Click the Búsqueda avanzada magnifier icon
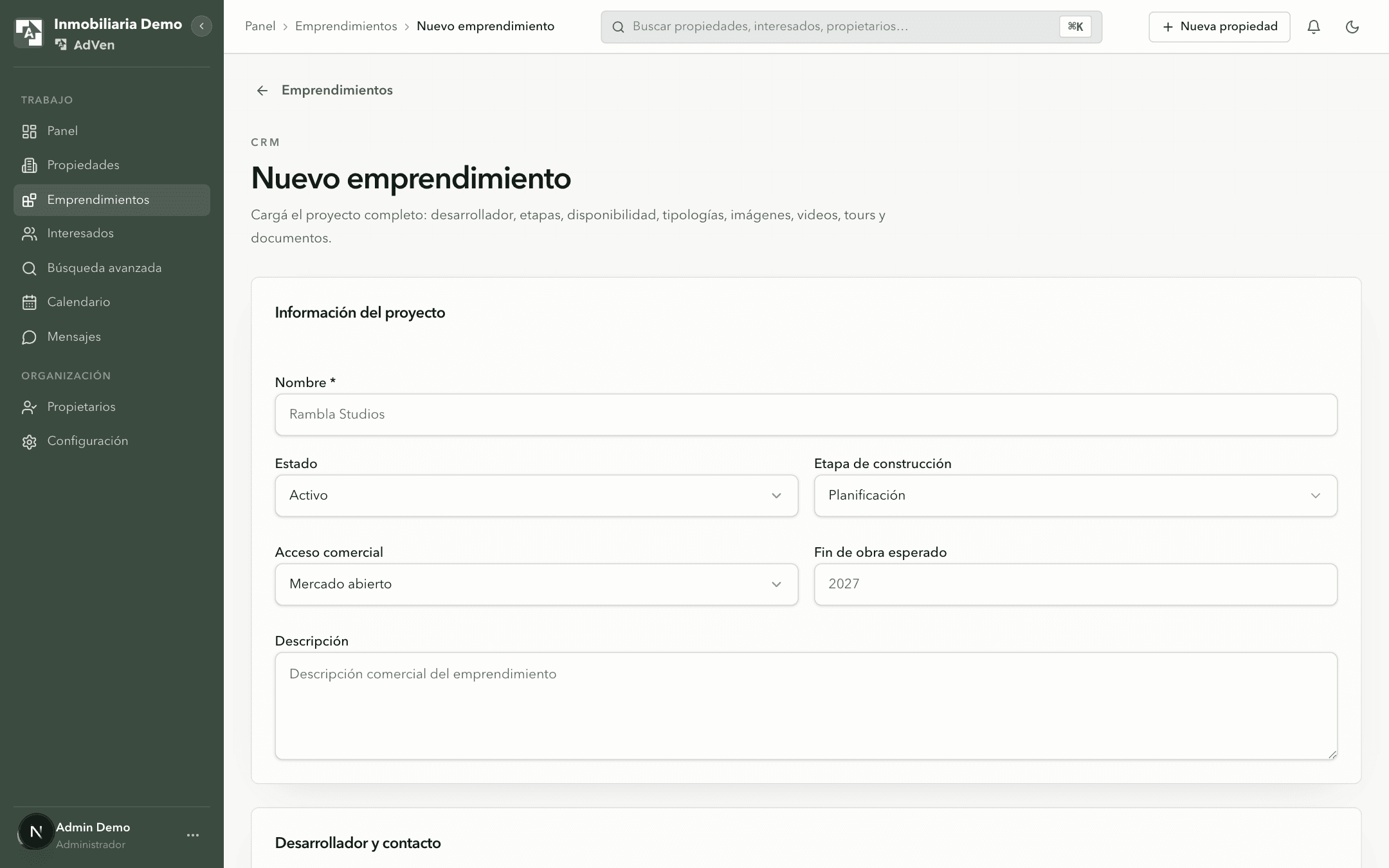1389x868 pixels. (29, 268)
